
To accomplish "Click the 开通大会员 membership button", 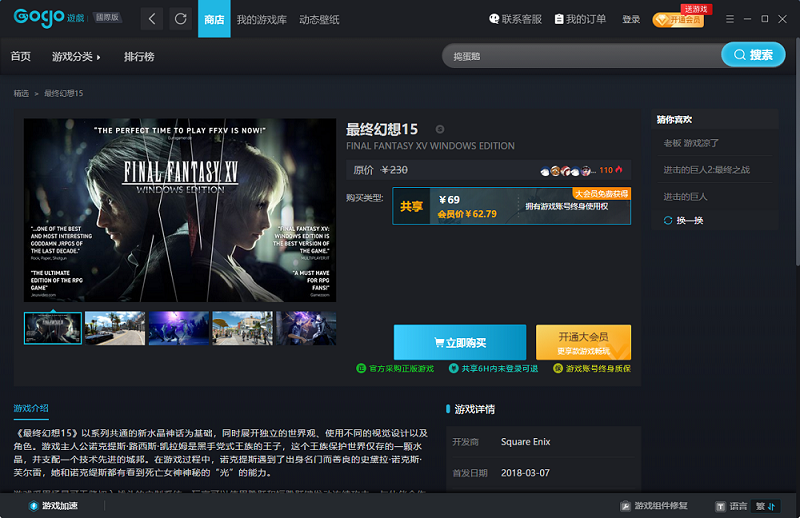I will tap(583, 342).
